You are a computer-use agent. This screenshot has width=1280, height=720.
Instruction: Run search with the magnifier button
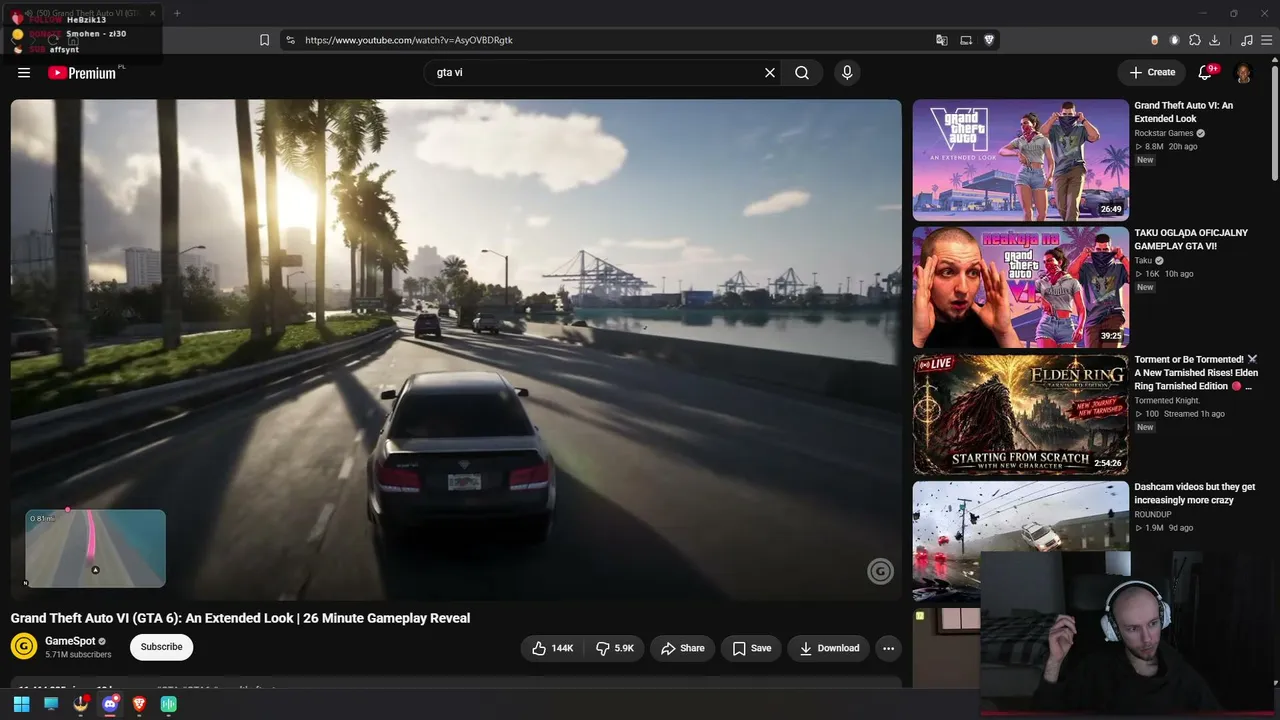pos(802,72)
